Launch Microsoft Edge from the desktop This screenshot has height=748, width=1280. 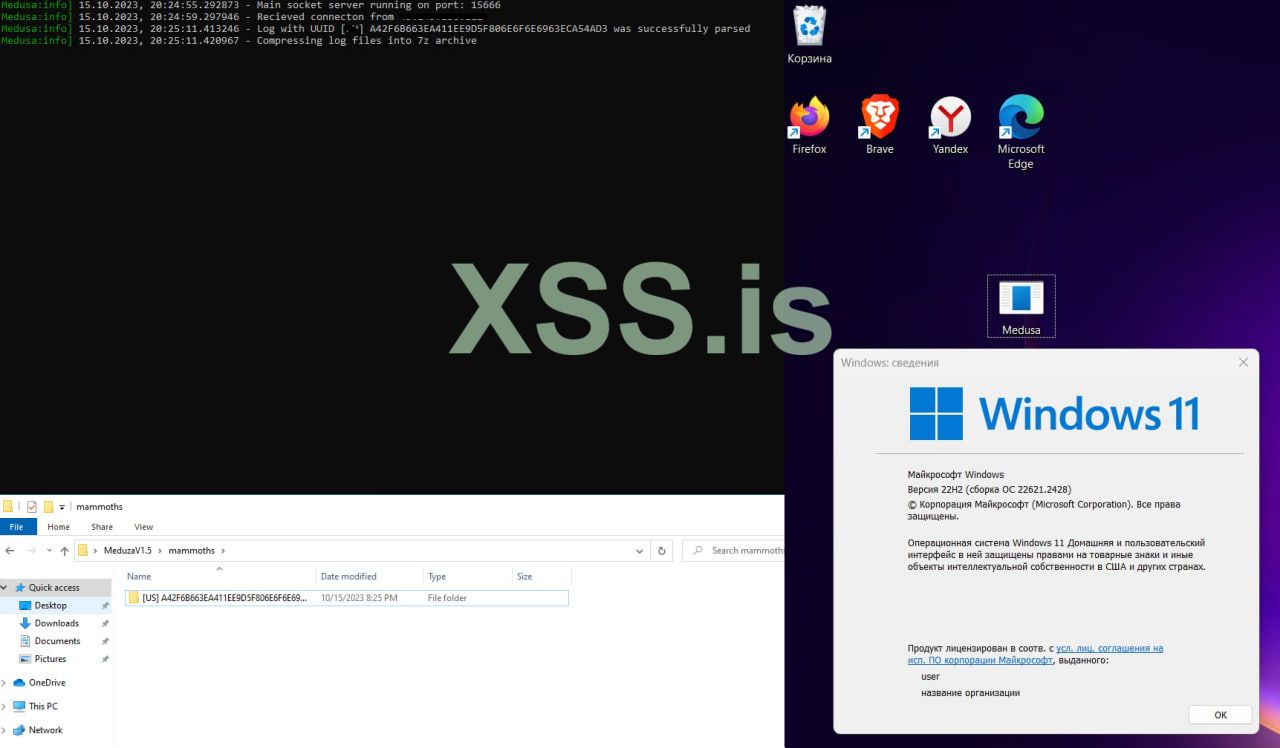(x=1019, y=113)
